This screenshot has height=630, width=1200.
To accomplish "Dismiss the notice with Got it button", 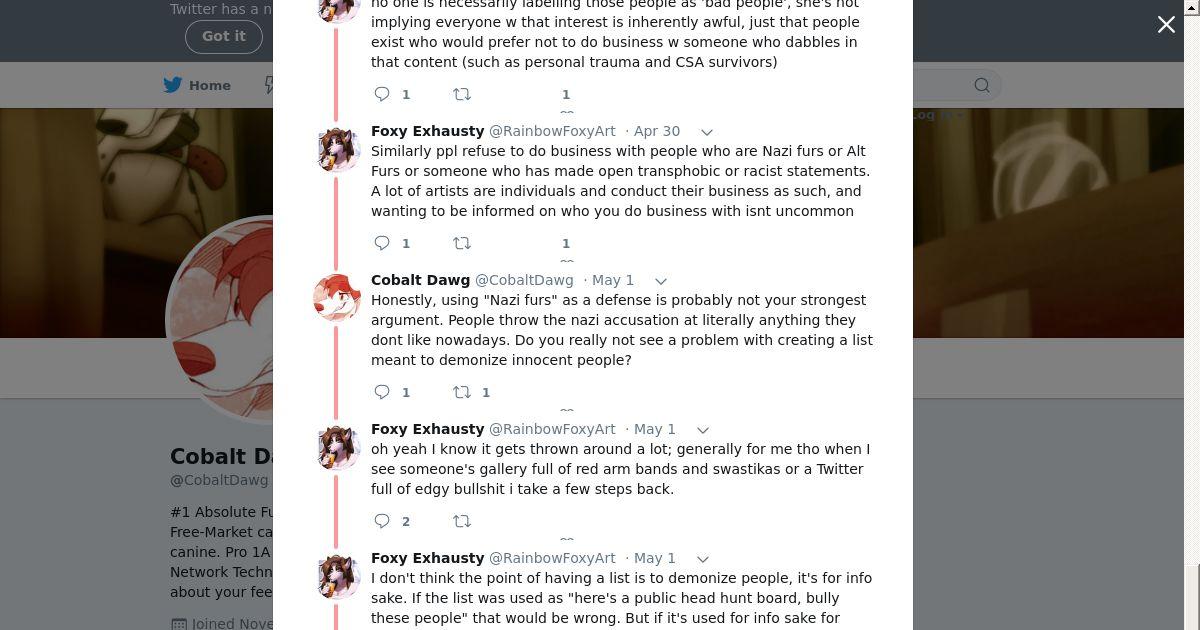I will point(223,36).
